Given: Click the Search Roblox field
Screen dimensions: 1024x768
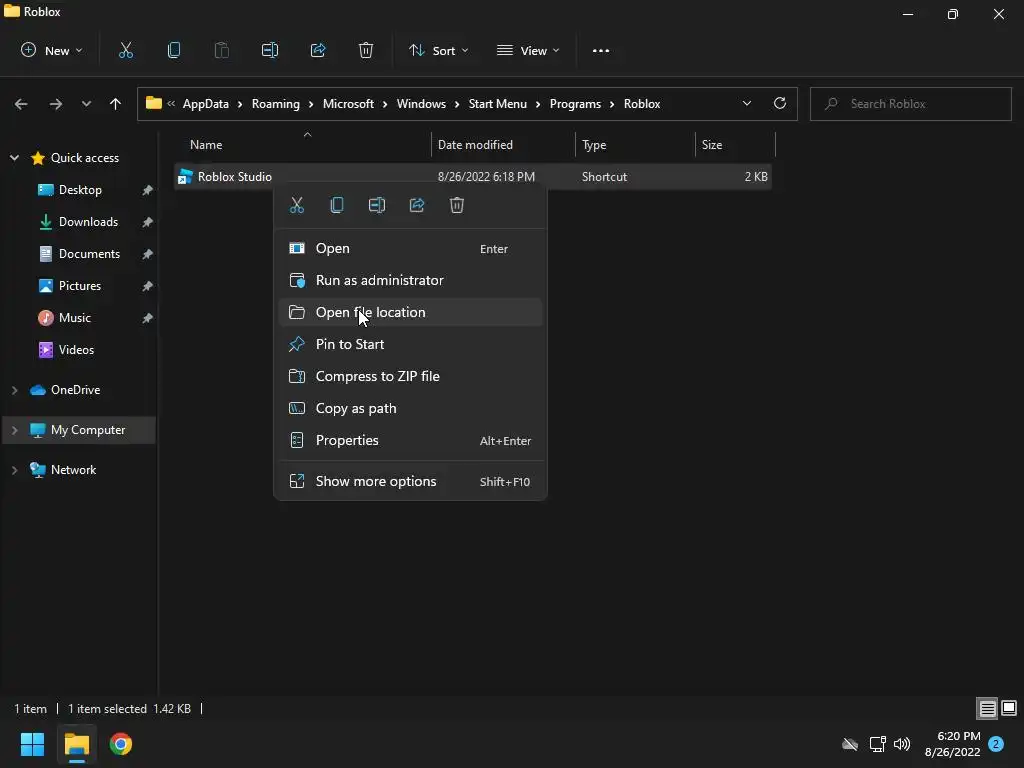Looking at the screenshot, I should click(x=910, y=104).
